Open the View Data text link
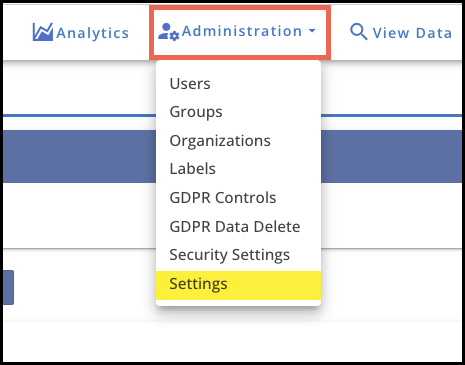This screenshot has height=365, width=465. [412, 33]
